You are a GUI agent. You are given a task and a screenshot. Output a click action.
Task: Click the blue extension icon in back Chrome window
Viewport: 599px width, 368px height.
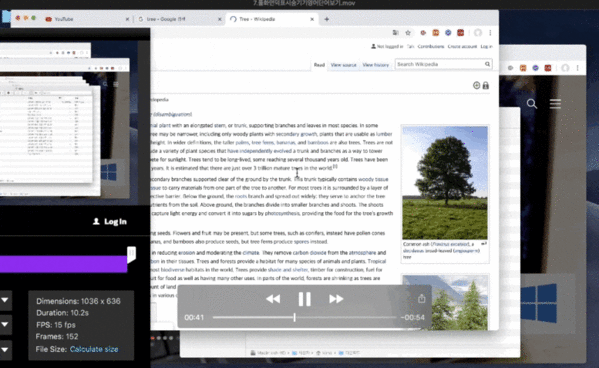tap(536, 68)
